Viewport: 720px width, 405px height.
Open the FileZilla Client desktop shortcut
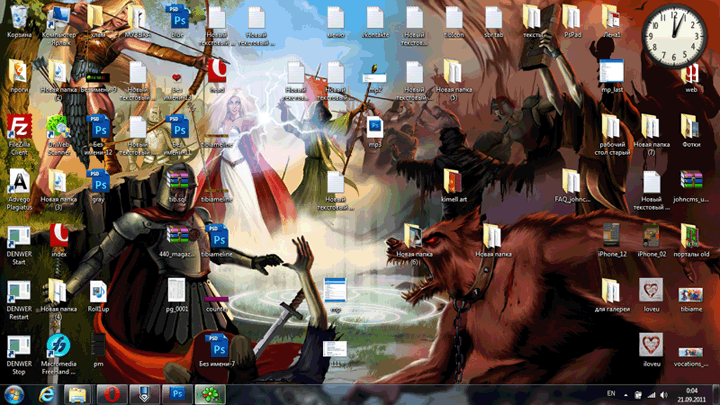pyautogui.click(x=18, y=127)
